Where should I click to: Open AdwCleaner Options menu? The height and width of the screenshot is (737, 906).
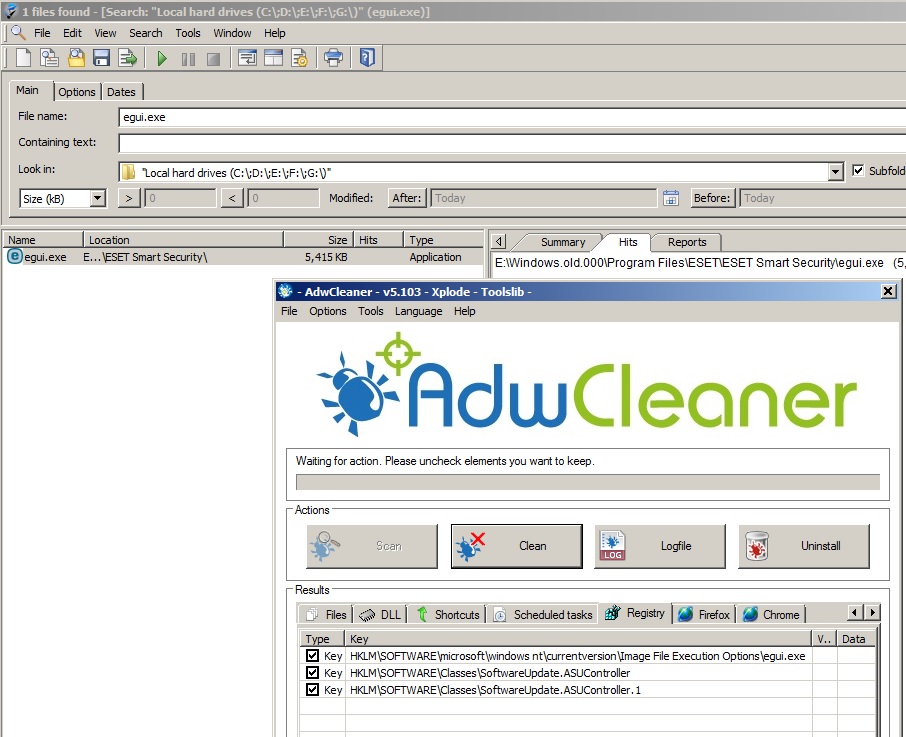[x=328, y=311]
